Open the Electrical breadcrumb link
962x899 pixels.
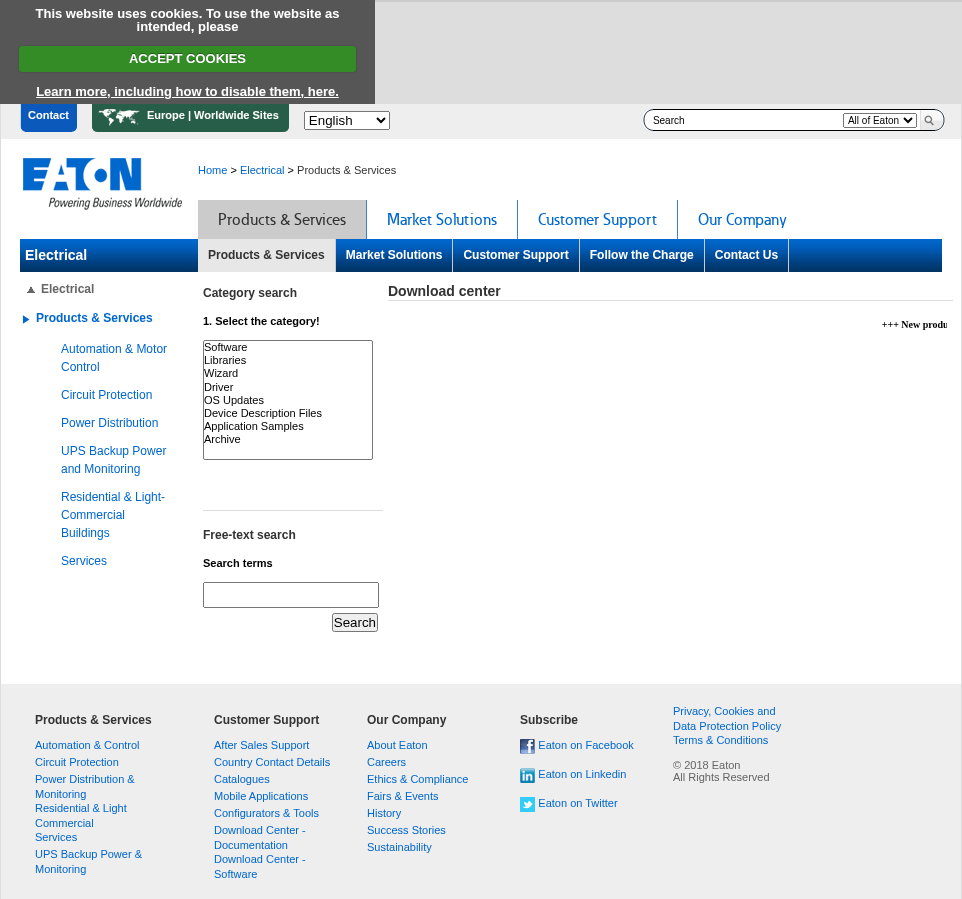[262, 170]
